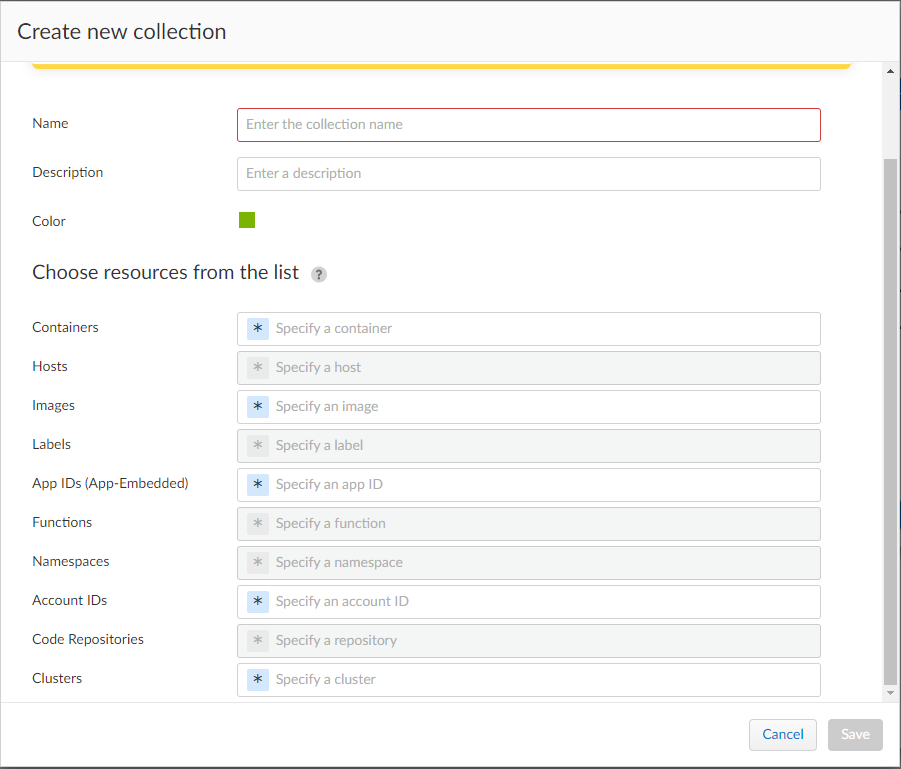Click the wildcard asterisk icon in Hosts
The height and width of the screenshot is (769, 901).
pyautogui.click(x=258, y=368)
